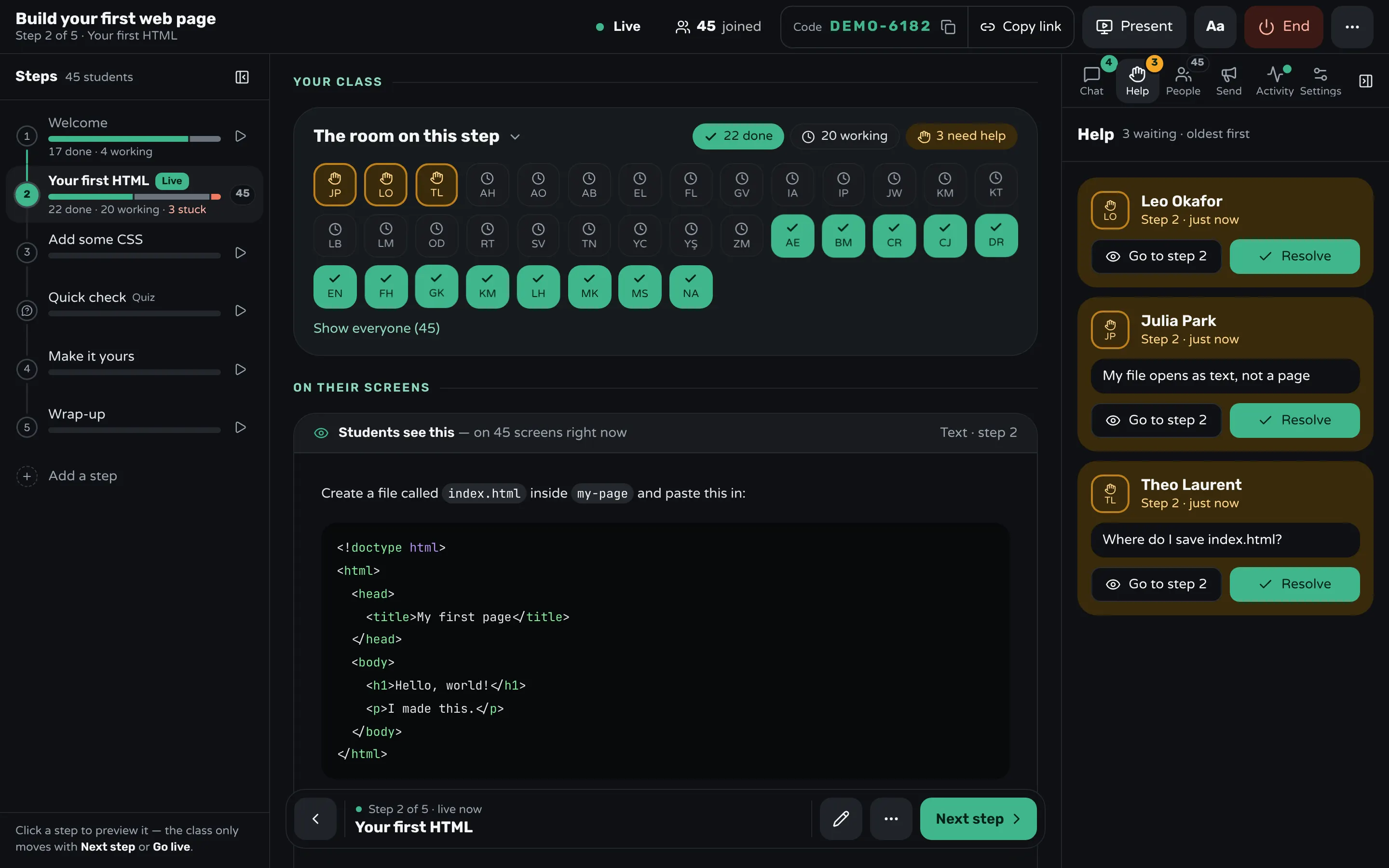The image size is (1389, 868).
Task: Open working student AH tile
Action: [487, 185]
